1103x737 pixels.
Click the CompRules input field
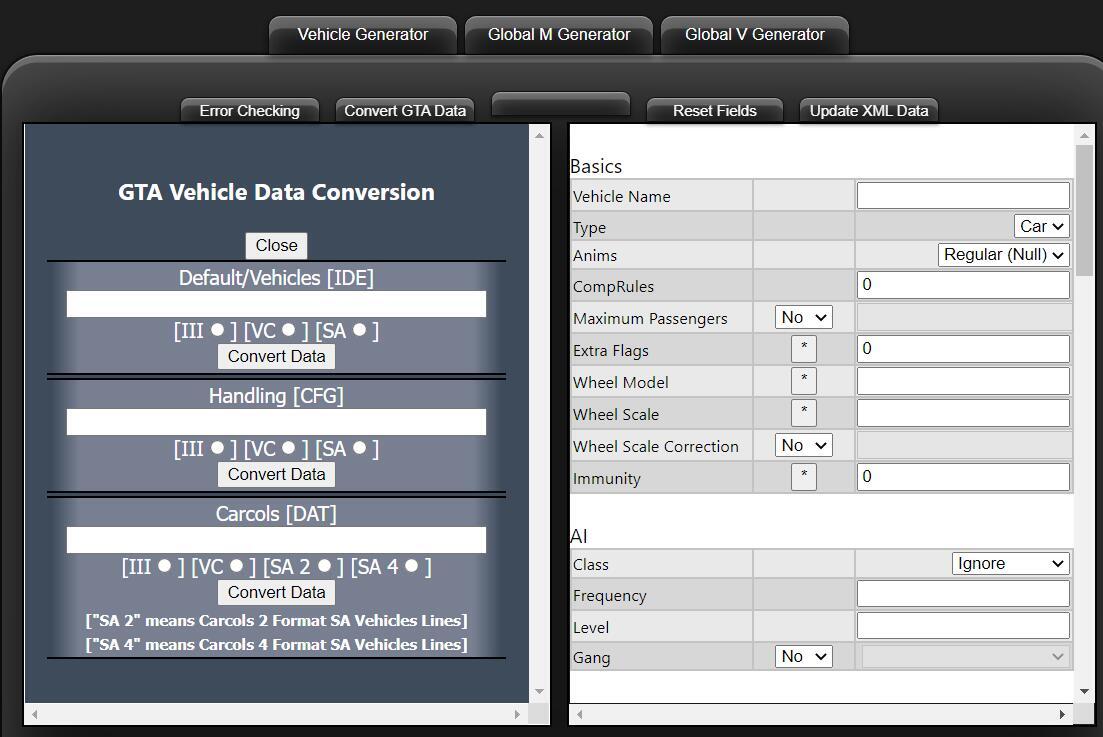coord(963,285)
